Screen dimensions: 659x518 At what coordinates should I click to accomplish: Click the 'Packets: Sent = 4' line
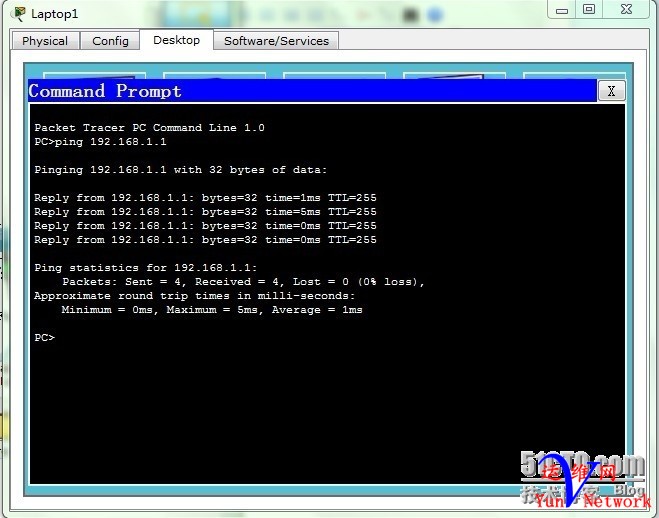click(243, 282)
